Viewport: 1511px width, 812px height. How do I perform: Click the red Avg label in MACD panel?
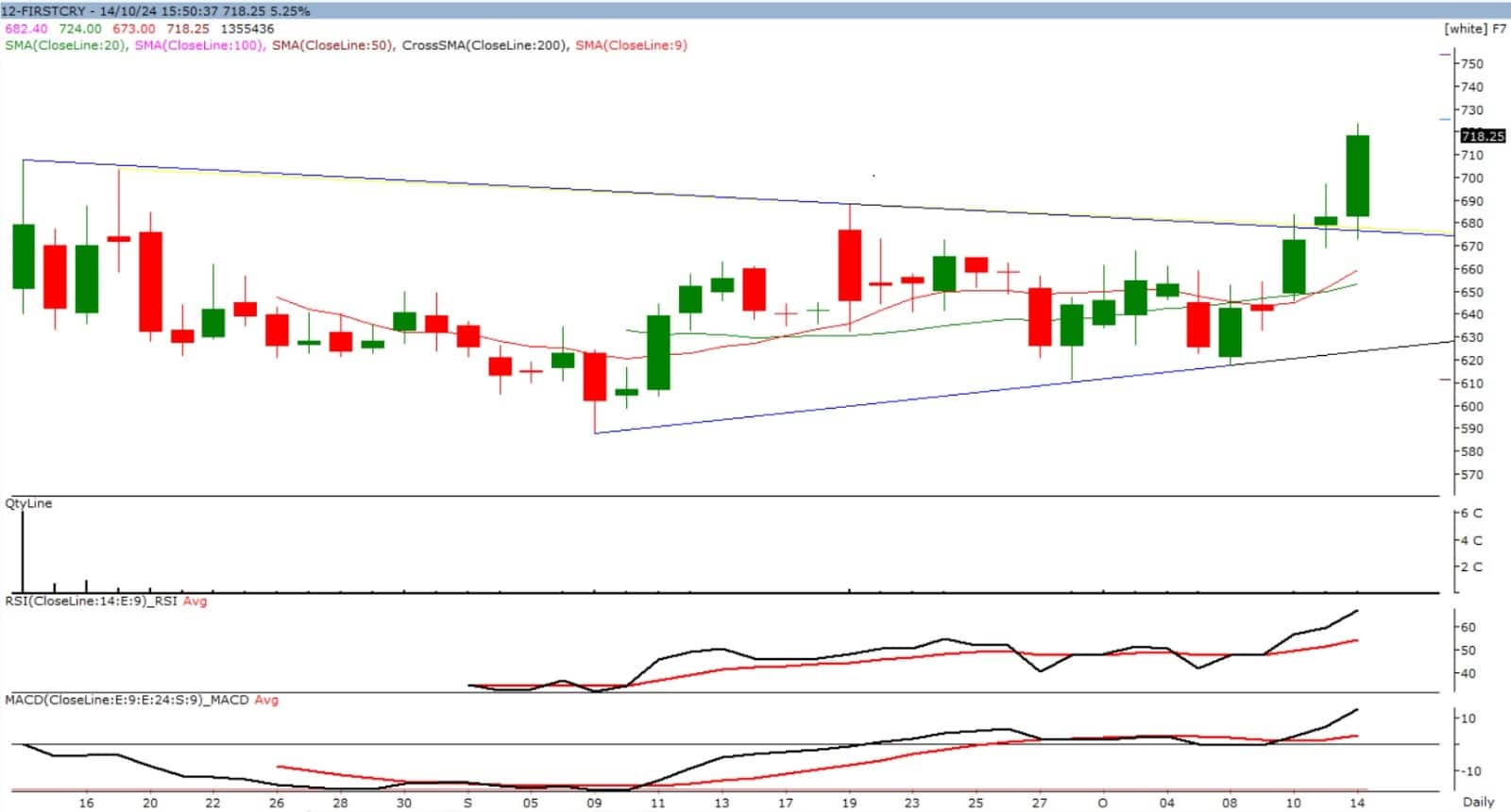[x=266, y=700]
